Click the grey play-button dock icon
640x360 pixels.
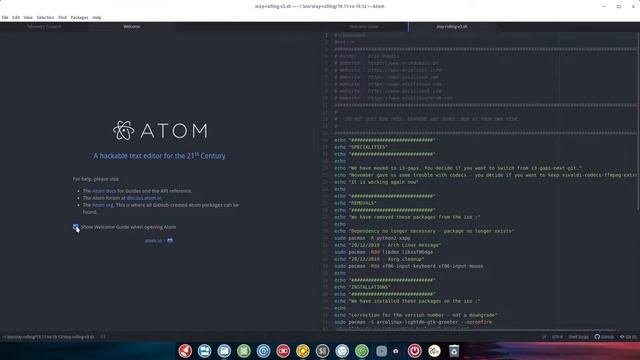tap(381, 351)
